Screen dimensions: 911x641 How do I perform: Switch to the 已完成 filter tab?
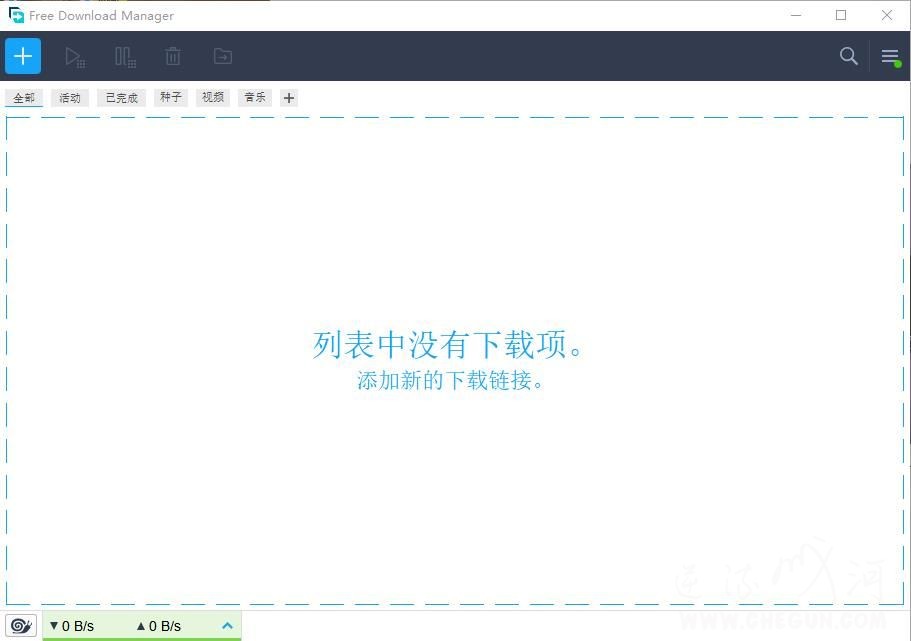pos(121,98)
